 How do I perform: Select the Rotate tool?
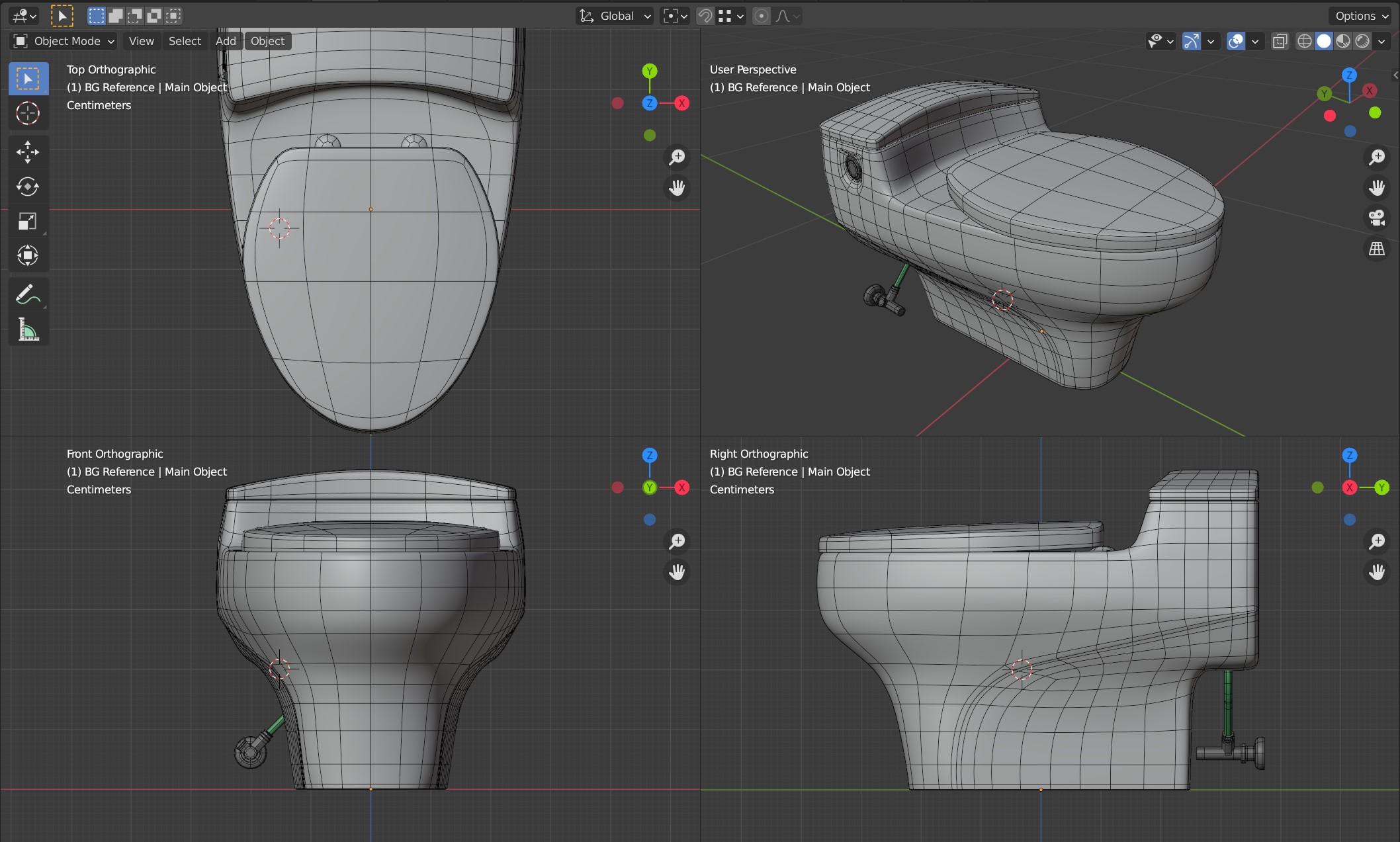tap(28, 187)
